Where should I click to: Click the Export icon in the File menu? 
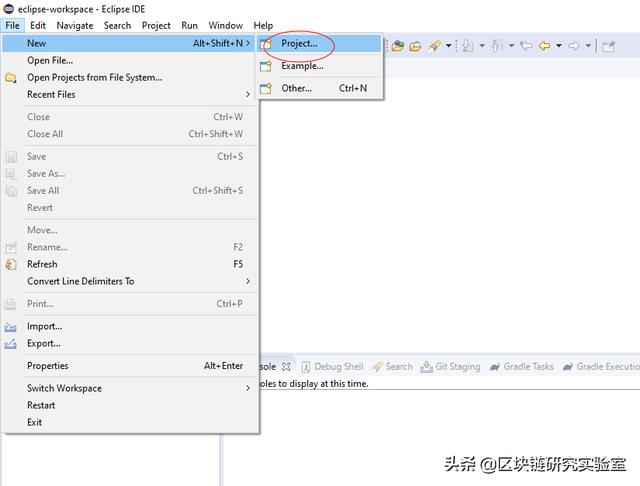pos(11,344)
